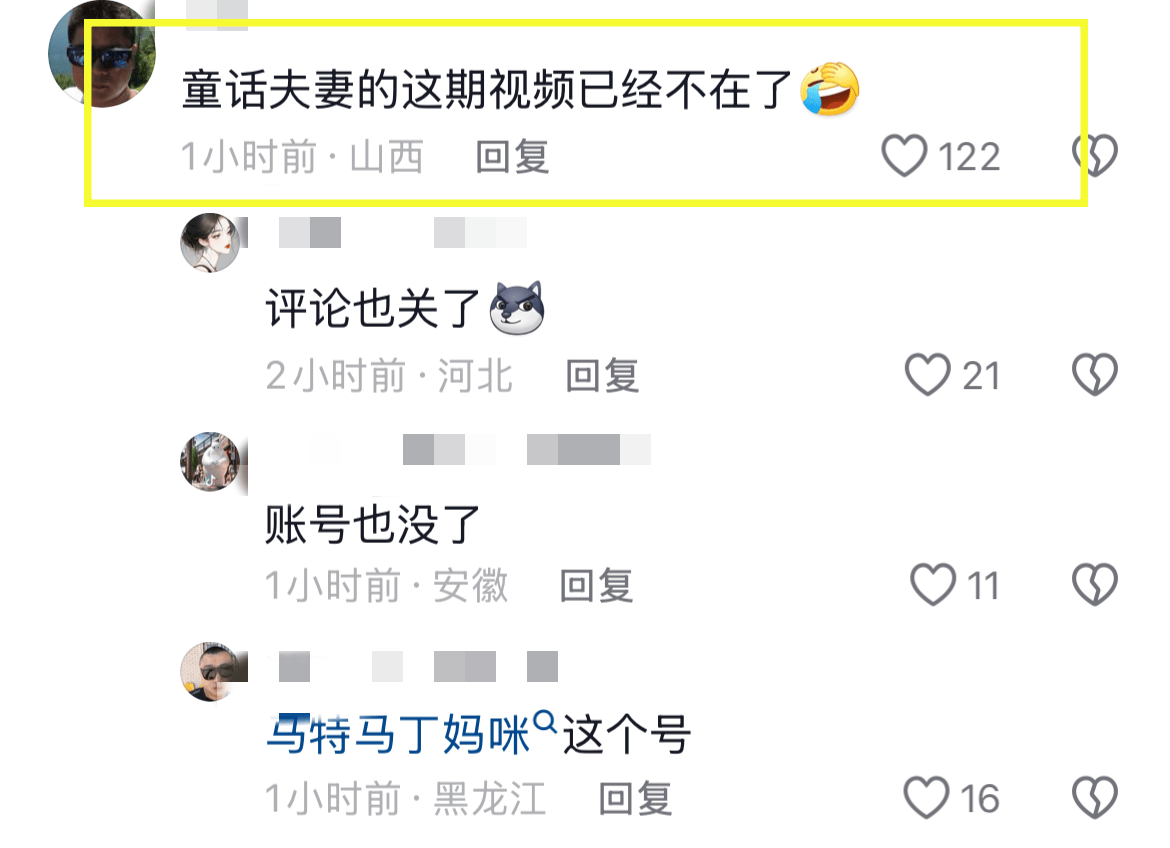Viewport: 1170px width, 848px height.
Task: Like the 这个号 comment with 16 likes
Action: pos(927,797)
